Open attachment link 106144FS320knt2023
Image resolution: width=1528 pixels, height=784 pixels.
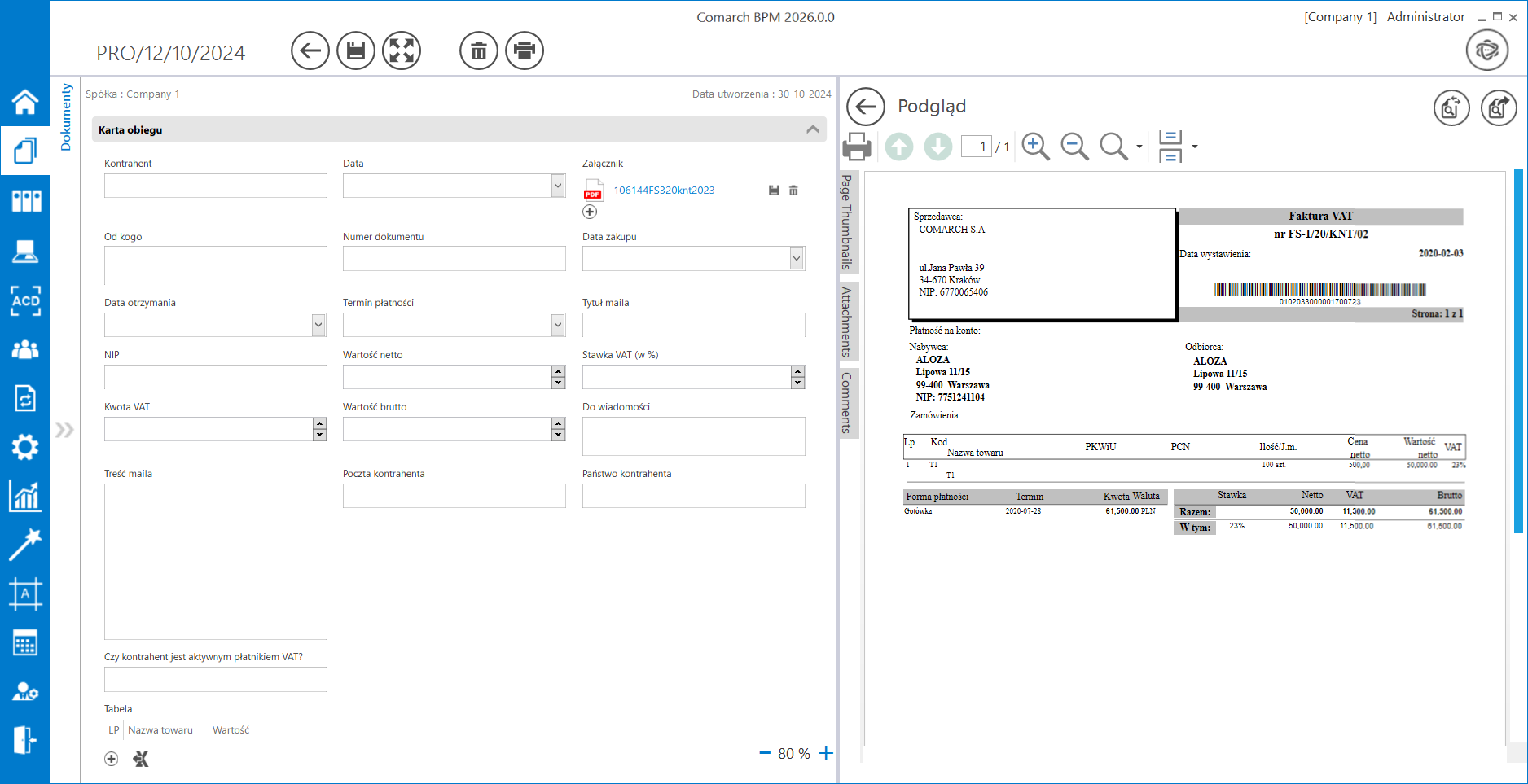pyautogui.click(x=664, y=191)
